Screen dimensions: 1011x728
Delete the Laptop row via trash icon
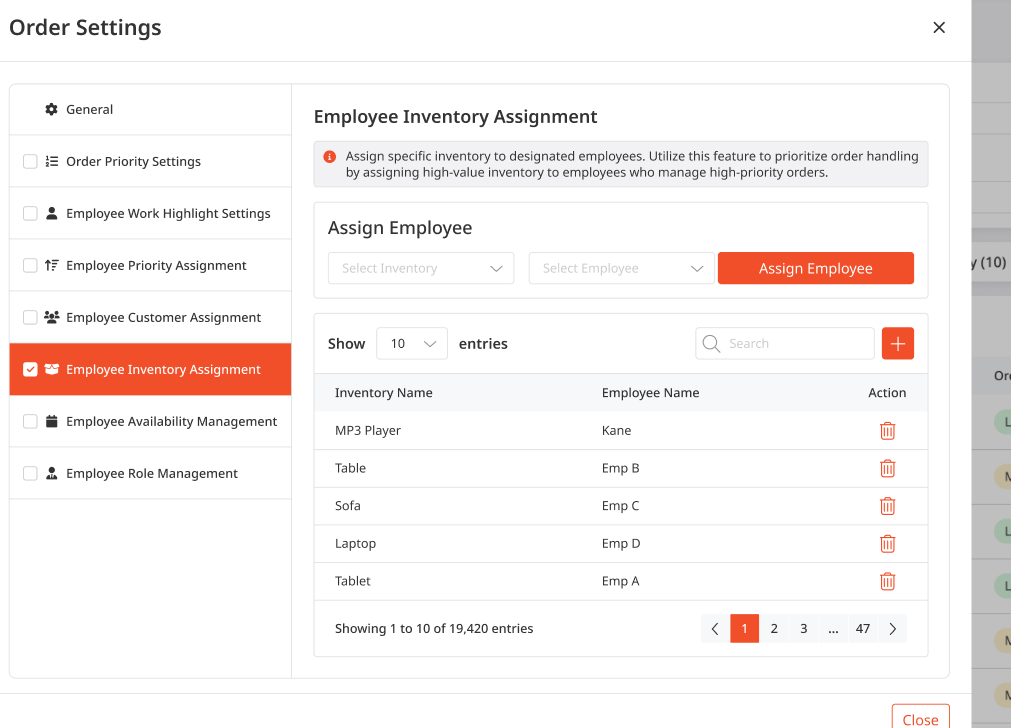pos(887,544)
